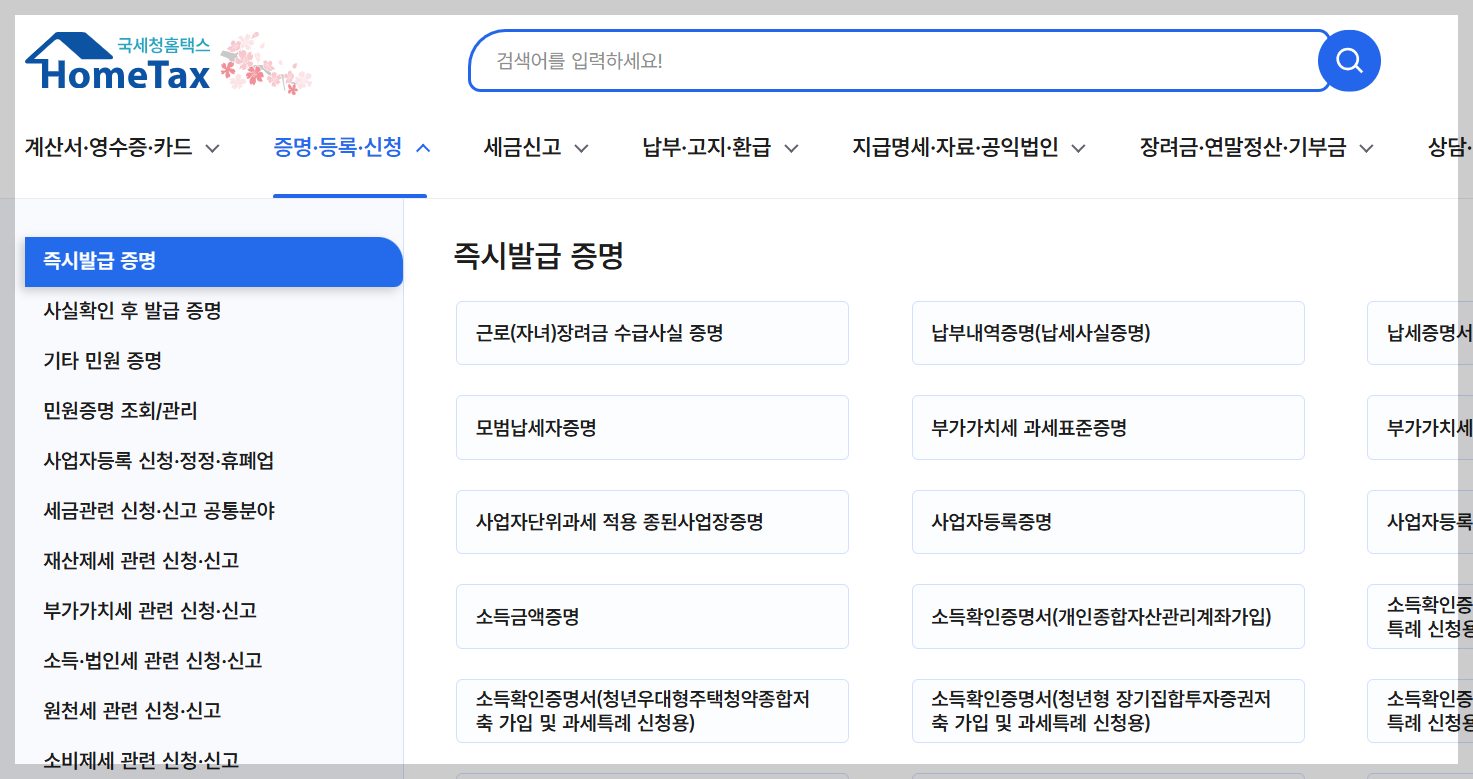
Task: Open the 상담 menu item
Action: point(1449,146)
